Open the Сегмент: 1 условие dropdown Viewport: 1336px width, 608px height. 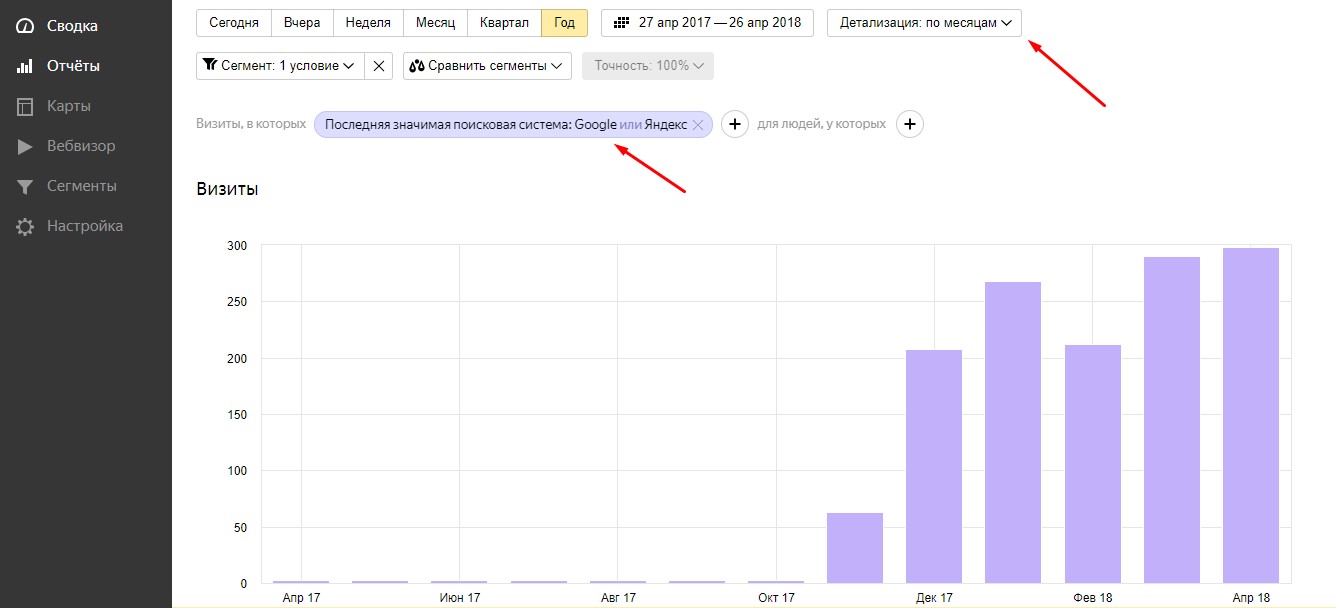point(280,66)
